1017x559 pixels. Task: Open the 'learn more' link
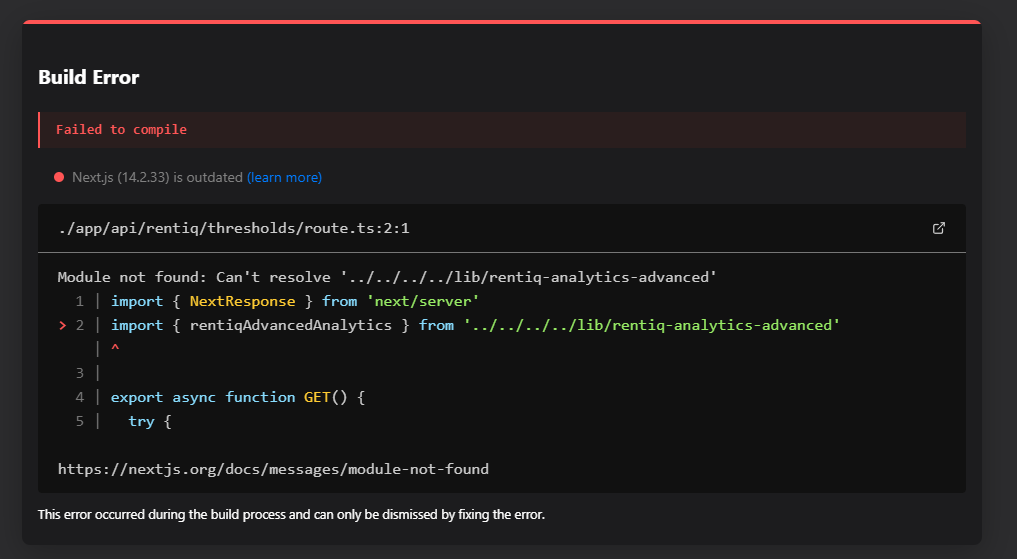coord(284,177)
